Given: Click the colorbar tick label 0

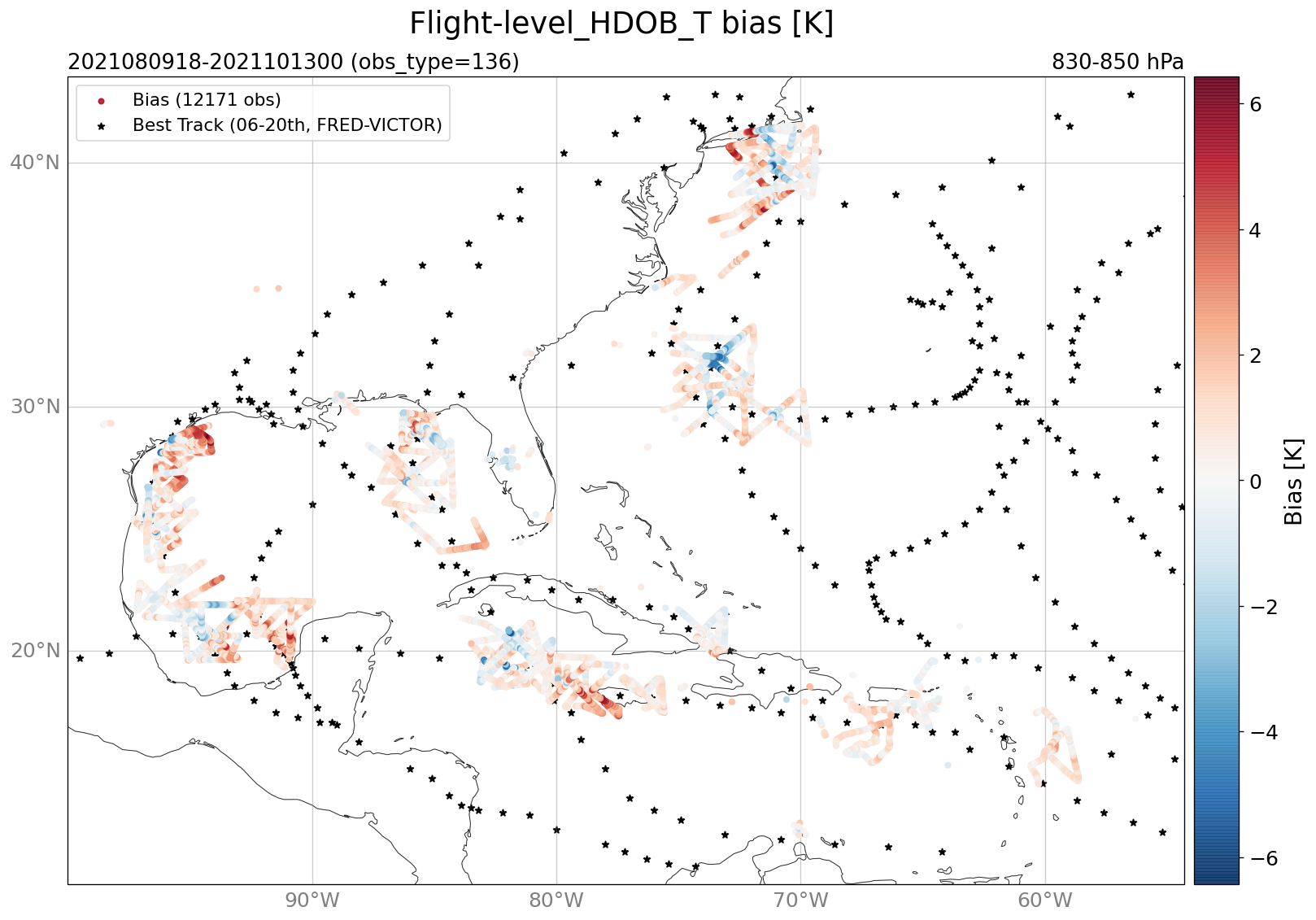Looking at the screenshot, I should point(1255,482).
